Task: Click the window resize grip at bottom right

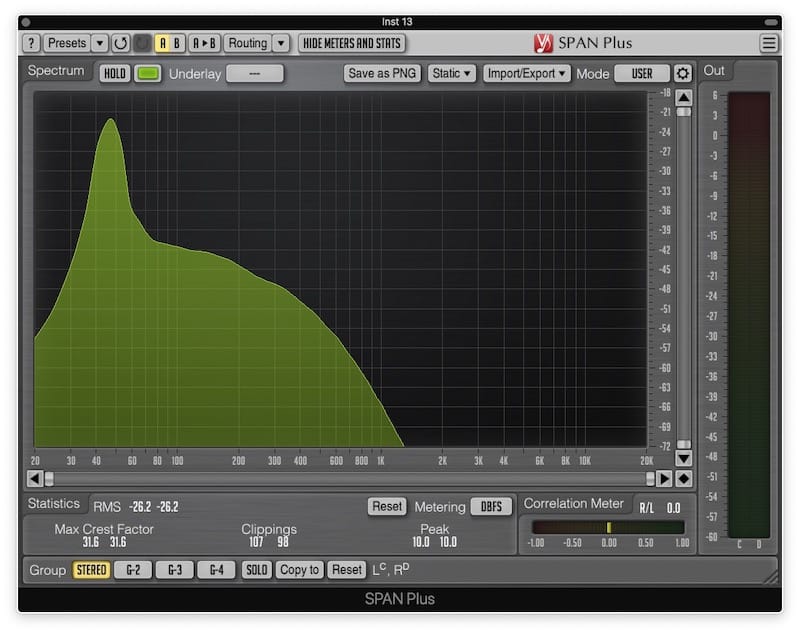Action: click(x=771, y=577)
